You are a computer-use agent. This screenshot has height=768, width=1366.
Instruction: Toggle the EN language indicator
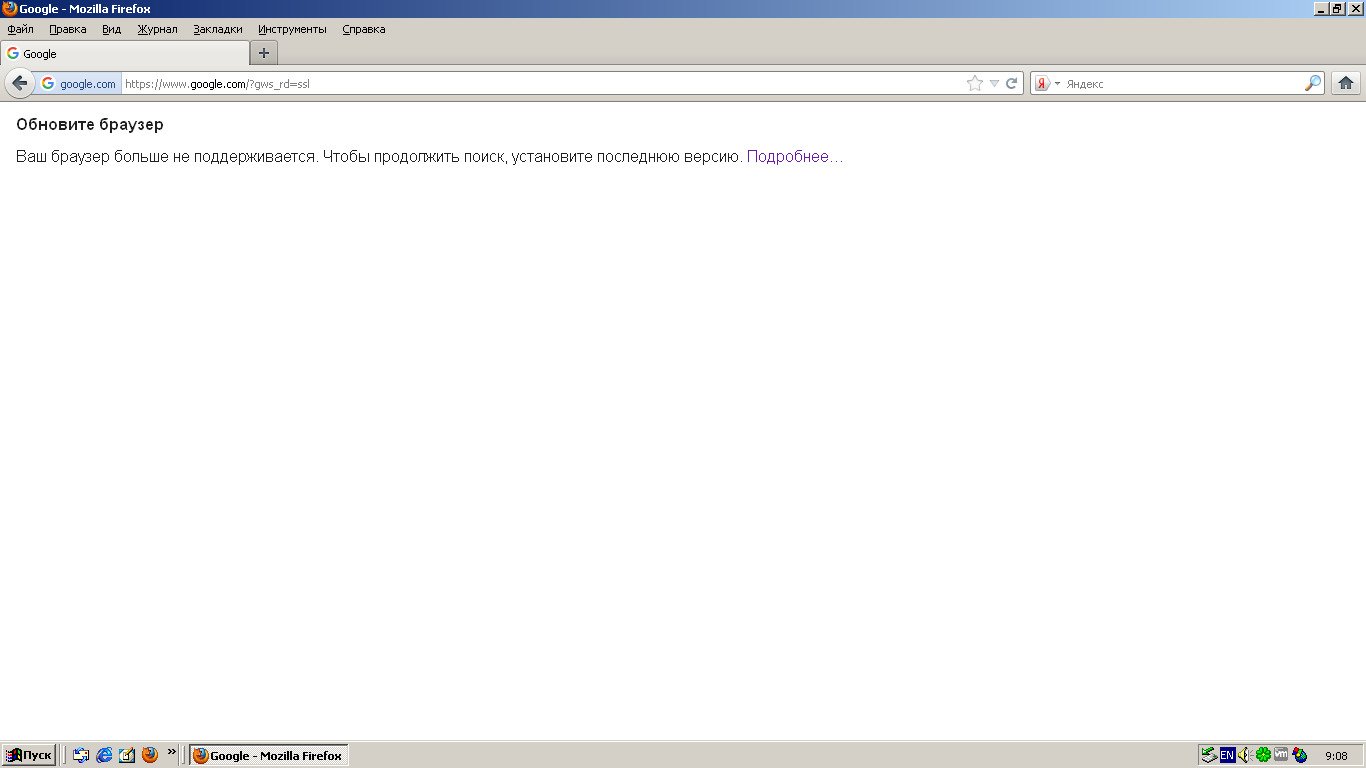pyautogui.click(x=1227, y=755)
